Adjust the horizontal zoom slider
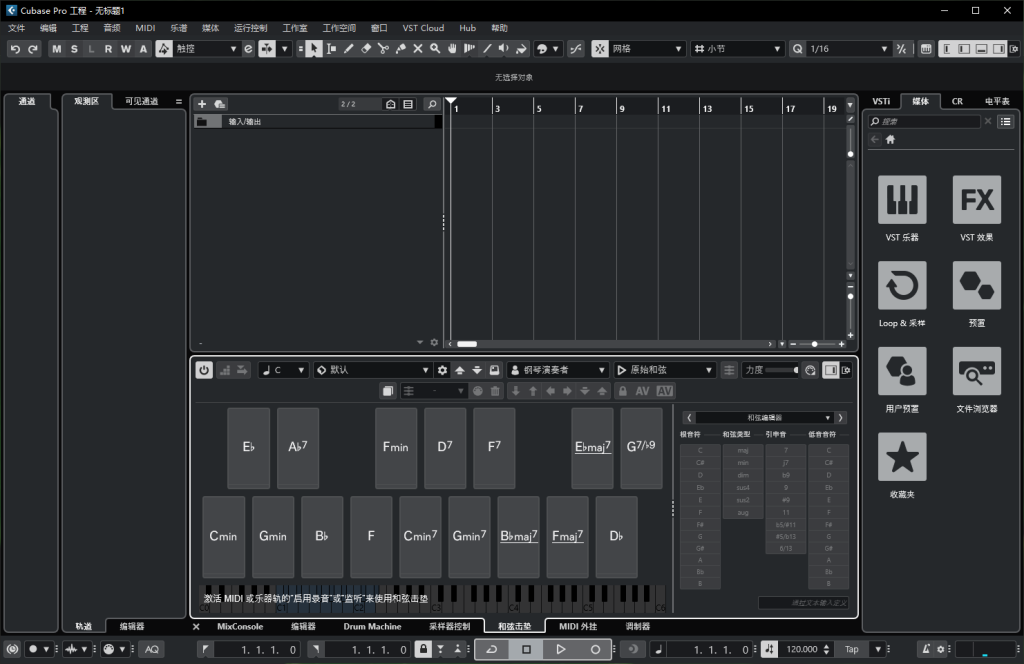The width and height of the screenshot is (1024, 664). [x=816, y=344]
